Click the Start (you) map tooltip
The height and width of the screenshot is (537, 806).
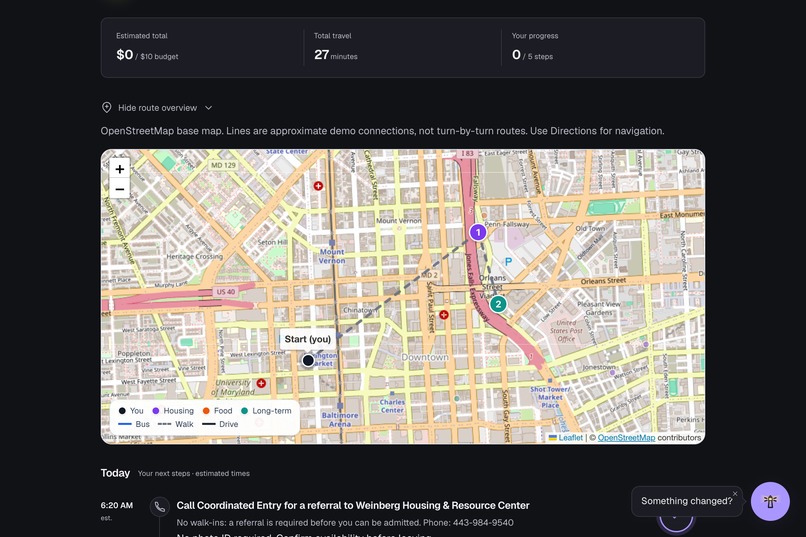(307, 339)
